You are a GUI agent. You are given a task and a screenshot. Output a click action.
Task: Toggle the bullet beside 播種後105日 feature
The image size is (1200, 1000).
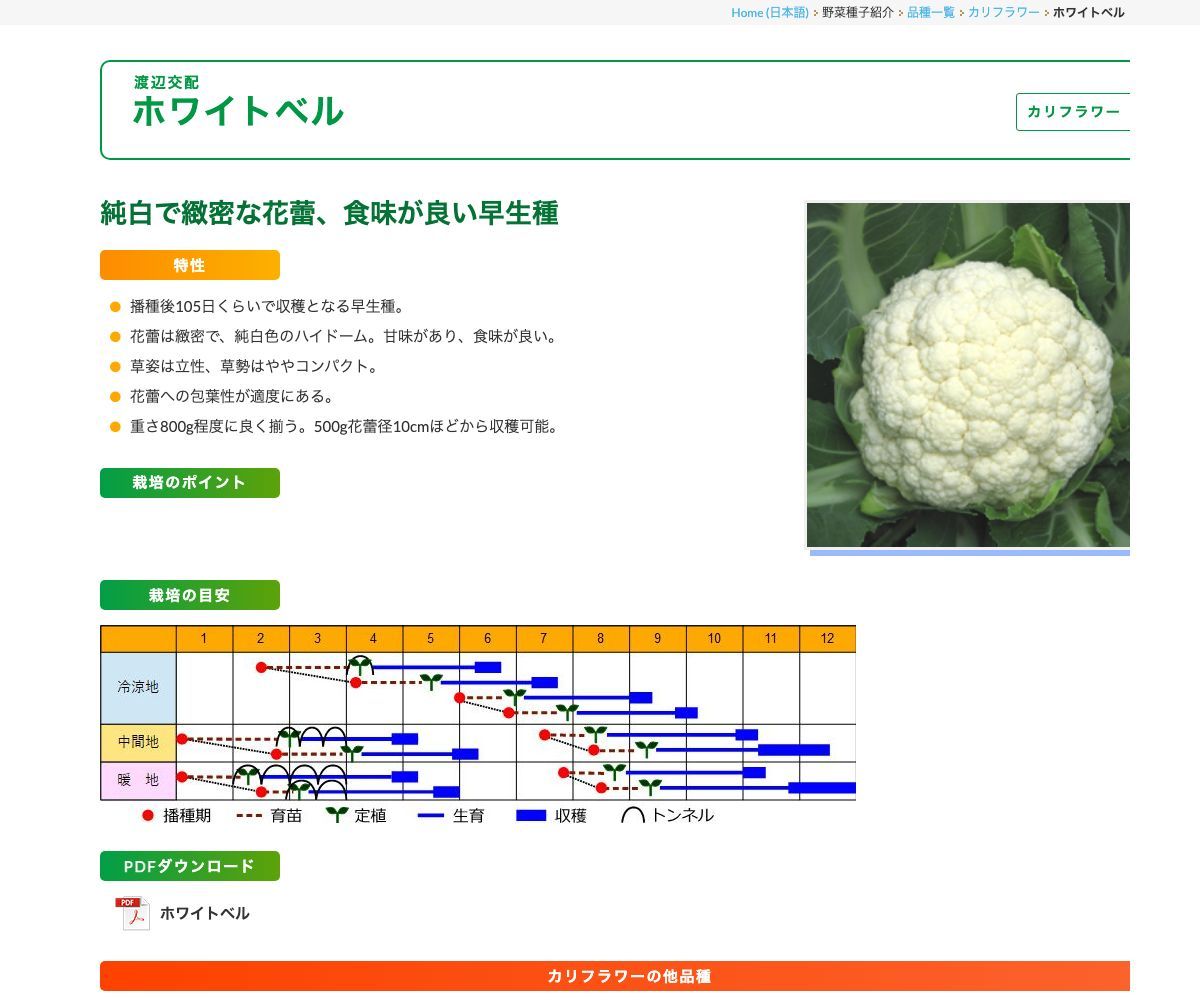(113, 307)
